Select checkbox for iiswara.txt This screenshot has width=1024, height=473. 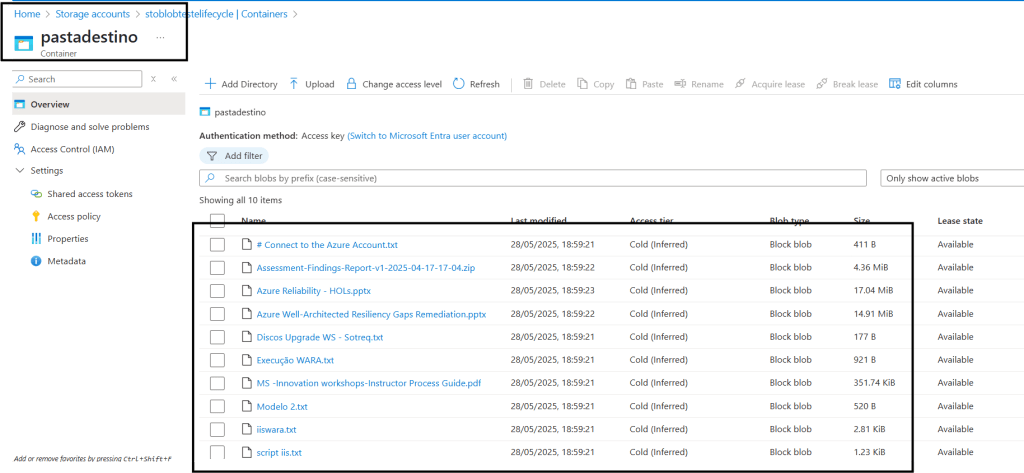(217, 429)
